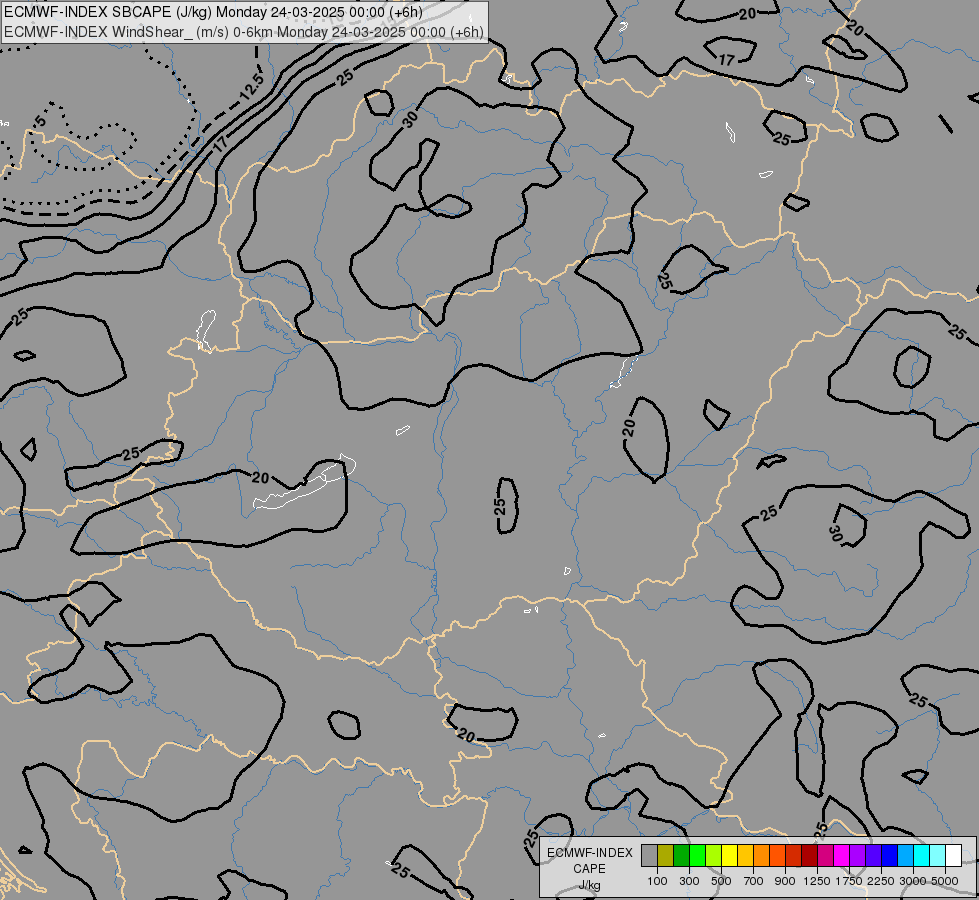Click the SBCAPE title line

(x=214, y=12)
